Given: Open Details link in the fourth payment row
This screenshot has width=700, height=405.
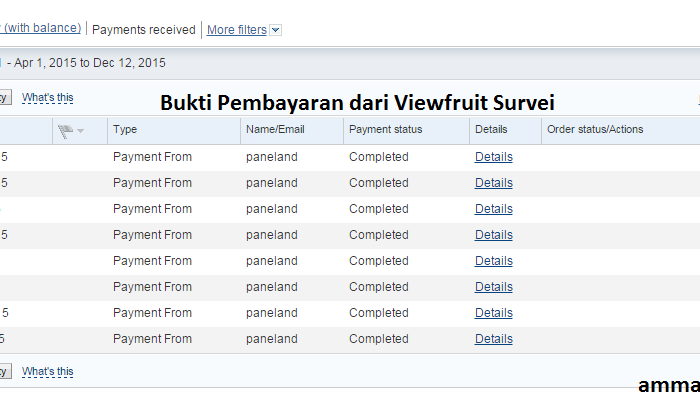Looking at the screenshot, I should [x=494, y=235].
